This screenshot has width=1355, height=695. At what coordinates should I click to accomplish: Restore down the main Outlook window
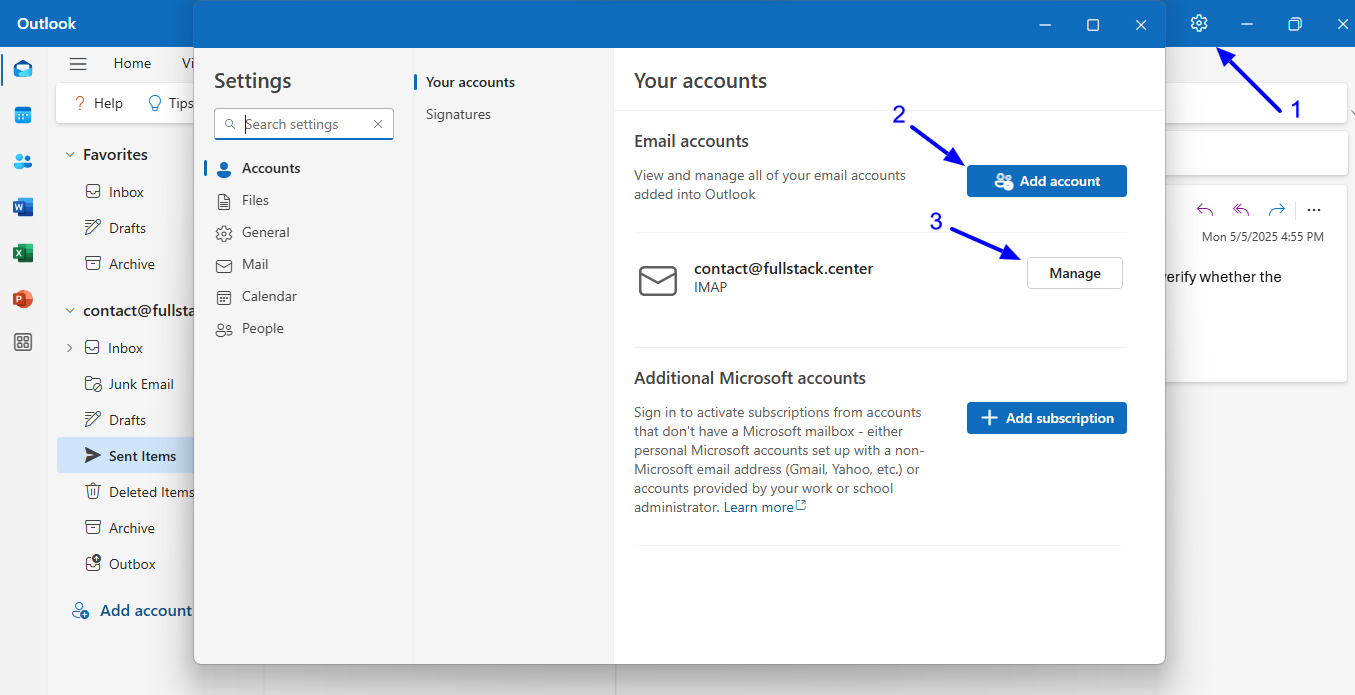[x=1295, y=24]
